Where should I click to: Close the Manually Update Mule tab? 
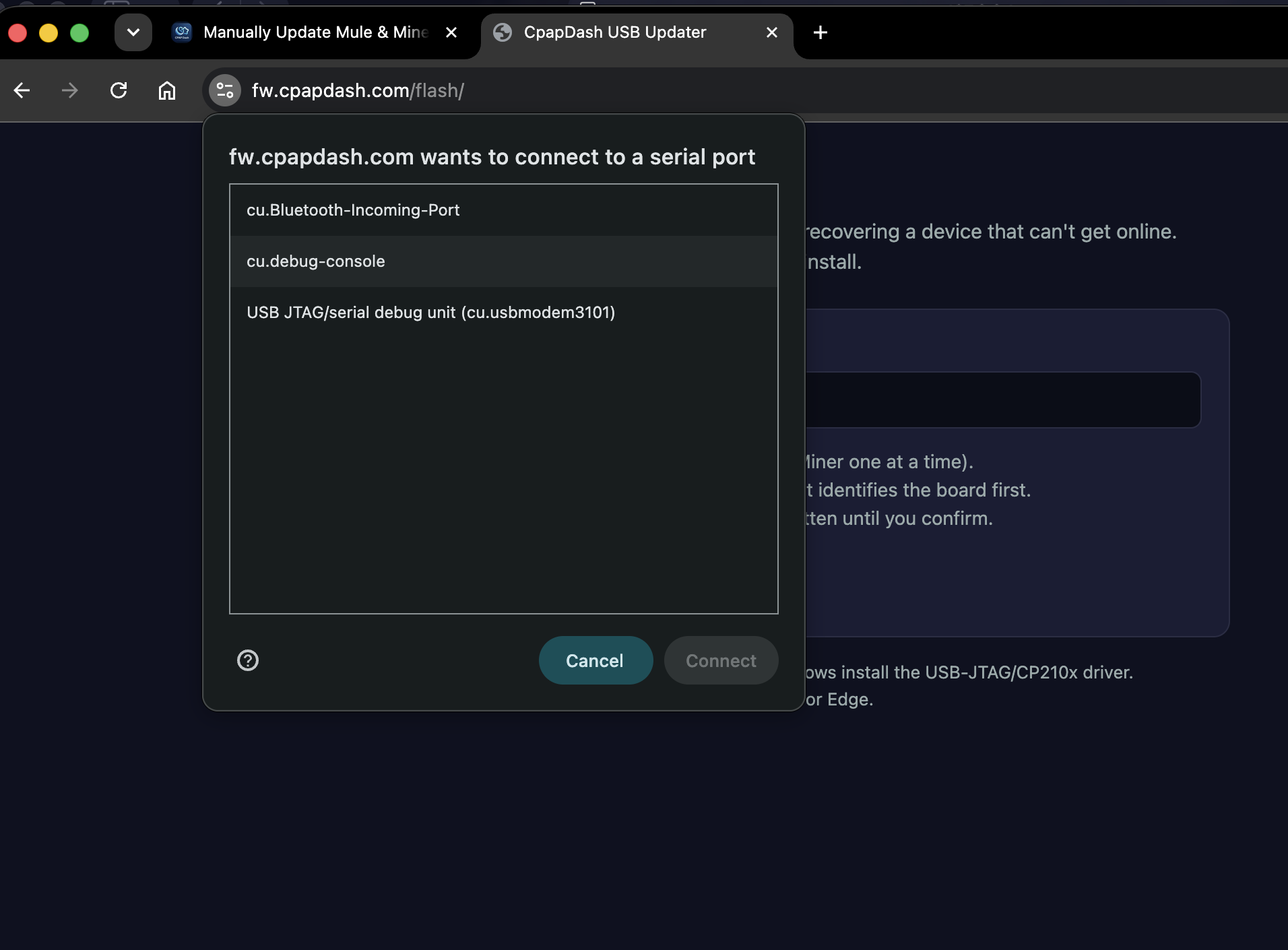[x=451, y=32]
